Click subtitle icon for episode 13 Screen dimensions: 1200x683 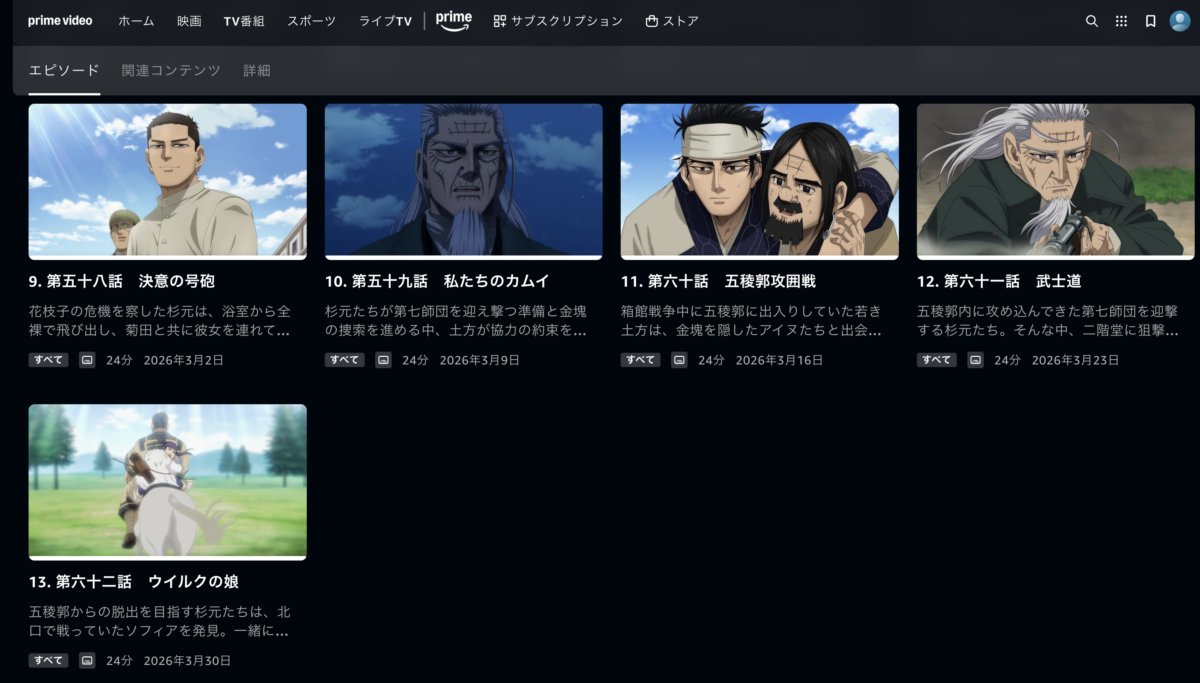pyautogui.click(x=87, y=661)
